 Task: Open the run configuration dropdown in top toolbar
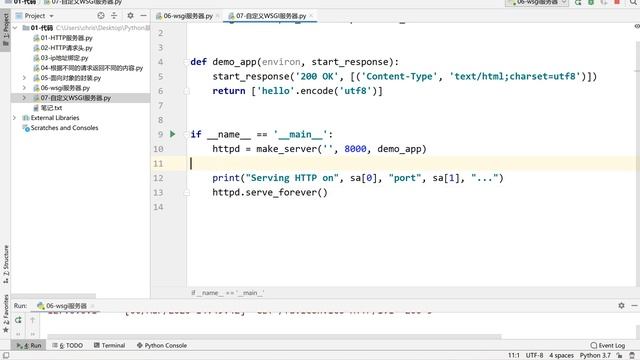pos(537,2)
